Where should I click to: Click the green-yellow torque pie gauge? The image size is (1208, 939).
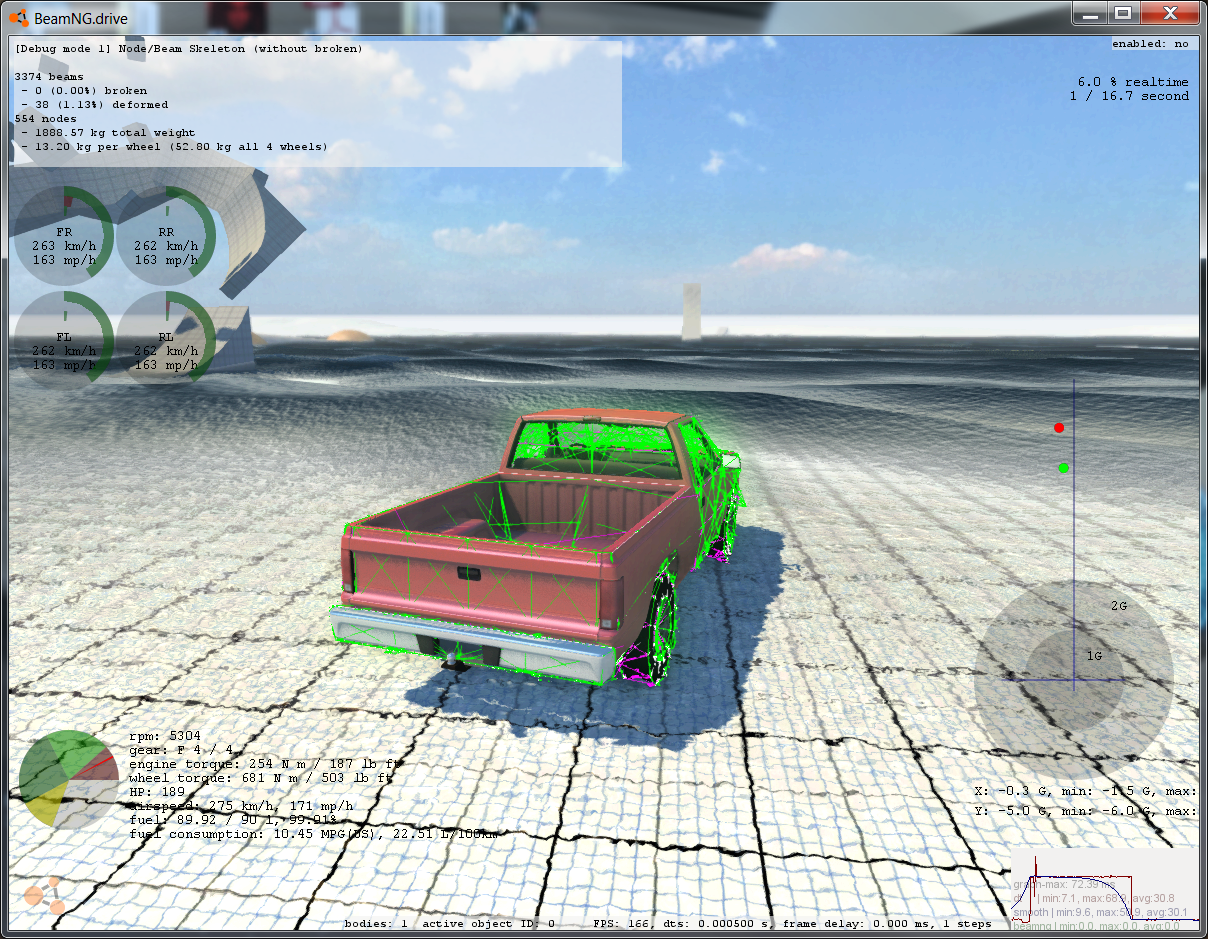click(x=68, y=779)
